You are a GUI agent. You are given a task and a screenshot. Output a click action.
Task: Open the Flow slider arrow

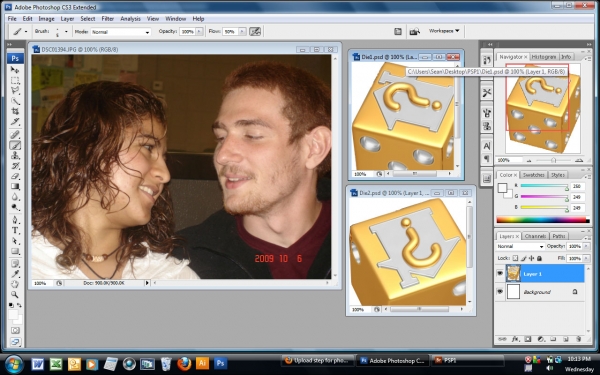pos(242,32)
